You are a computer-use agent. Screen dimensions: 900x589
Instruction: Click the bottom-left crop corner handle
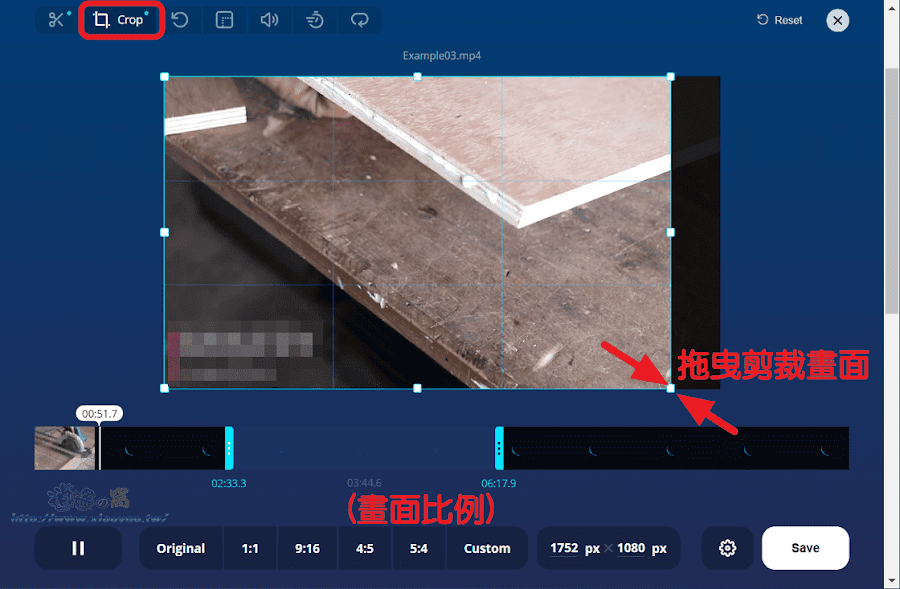165,389
